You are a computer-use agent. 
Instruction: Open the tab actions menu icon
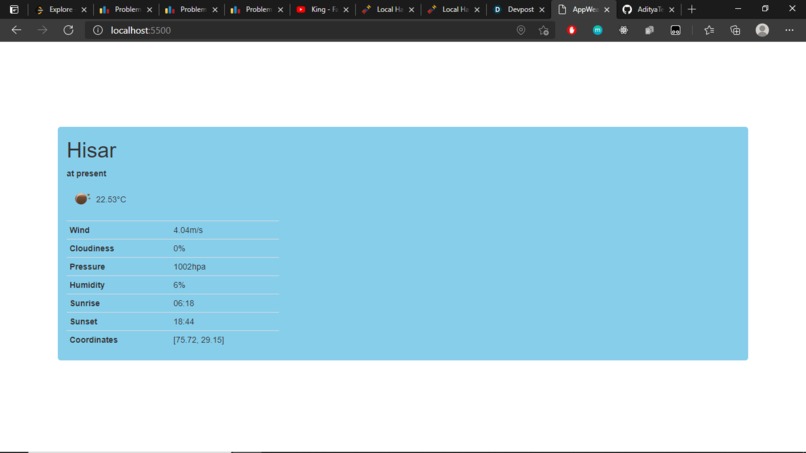(x=14, y=9)
